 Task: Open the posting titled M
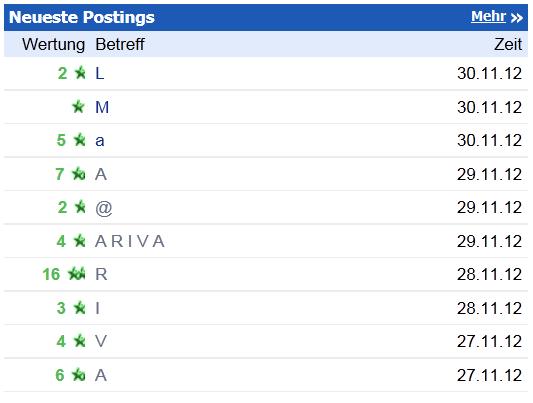coord(102,107)
